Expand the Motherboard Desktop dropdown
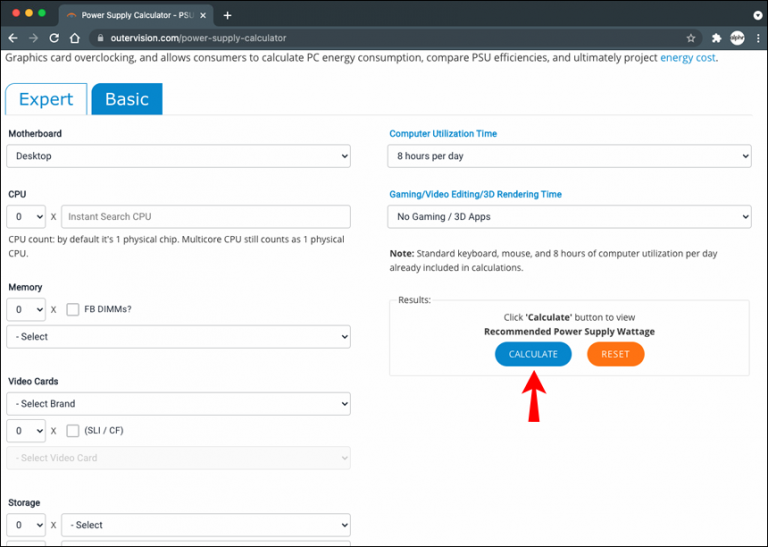The image size is (768, 547). coord(178,156)
